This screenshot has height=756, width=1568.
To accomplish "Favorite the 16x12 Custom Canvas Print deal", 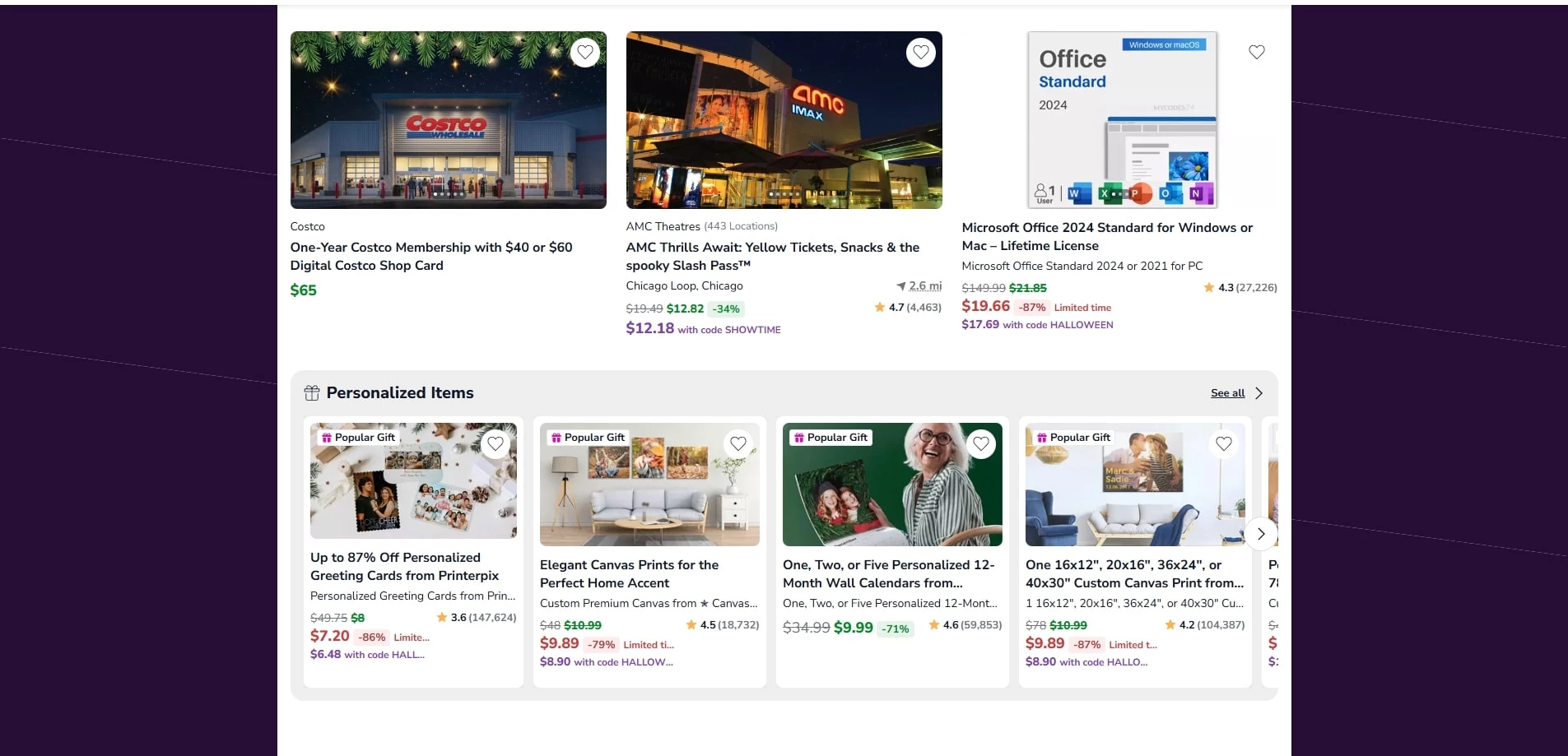I will [x=1223, y=443].
